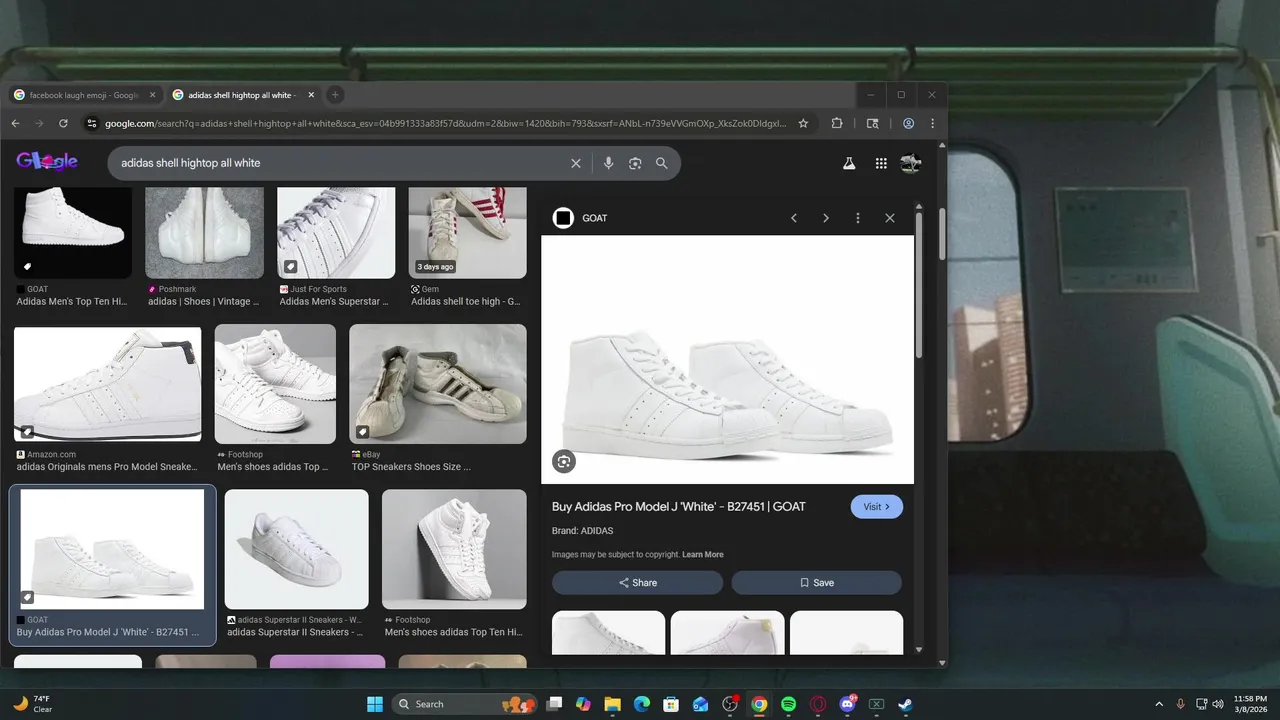Open the Windows Start menu
This screenshot has width=1280, height=720.
click(375, 704)
